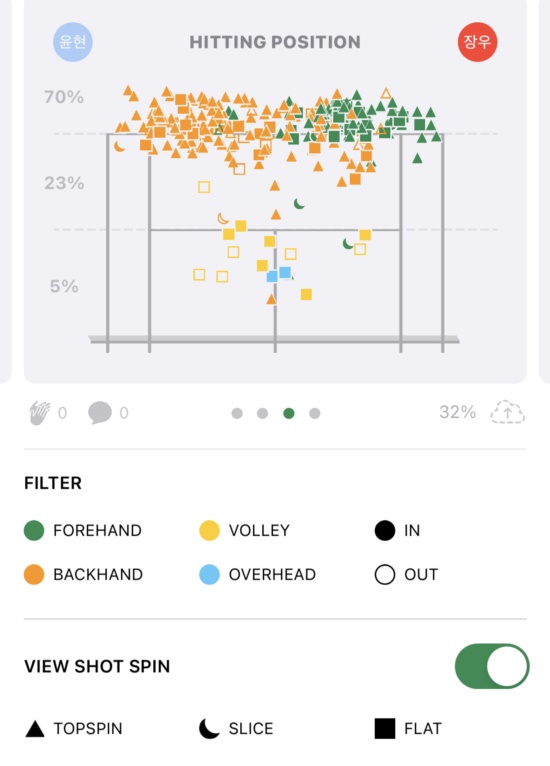
Task: Go to the fourth page dot
Action: click(315, 413)
